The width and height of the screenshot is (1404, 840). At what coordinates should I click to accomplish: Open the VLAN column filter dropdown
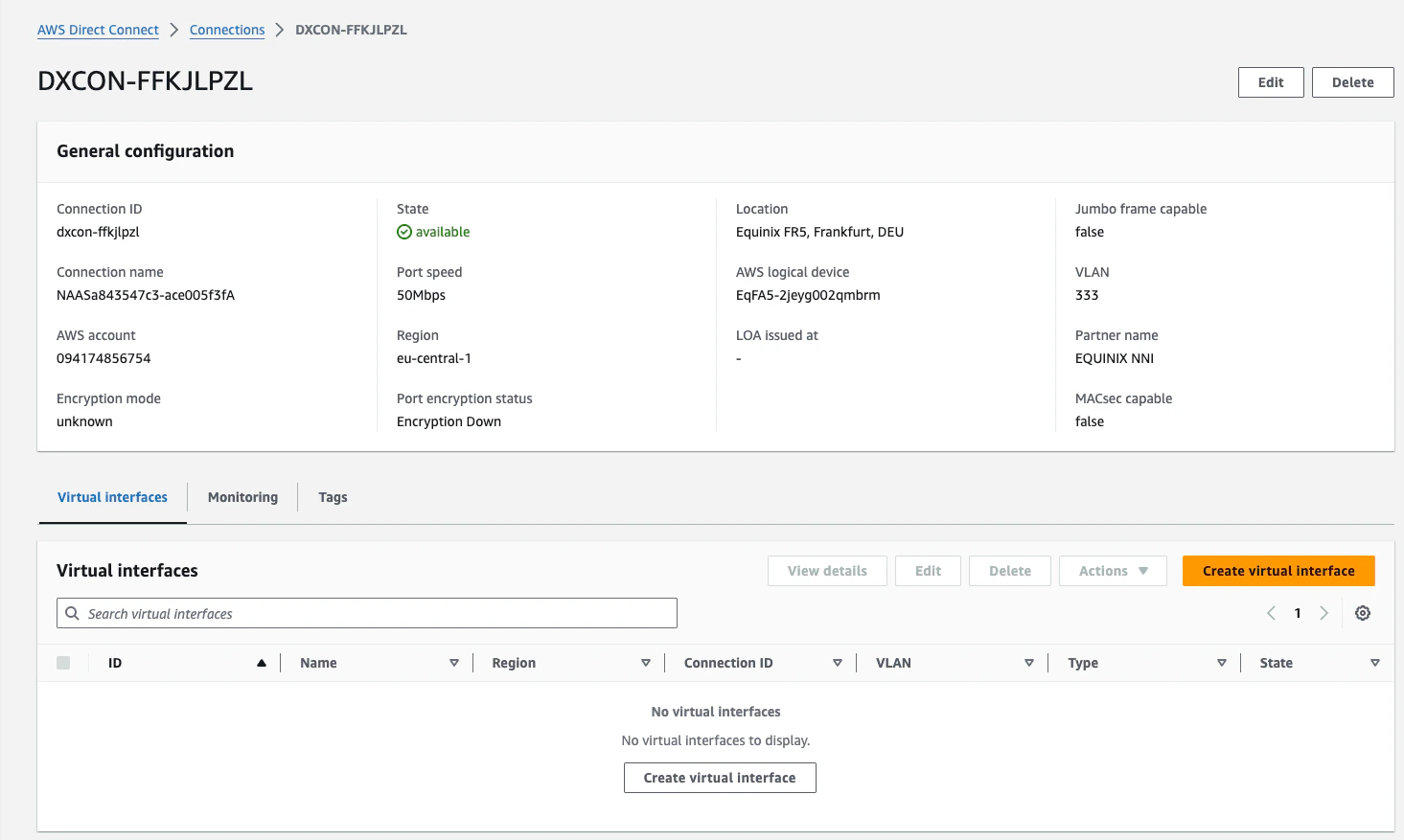[x=1029, y=662]
